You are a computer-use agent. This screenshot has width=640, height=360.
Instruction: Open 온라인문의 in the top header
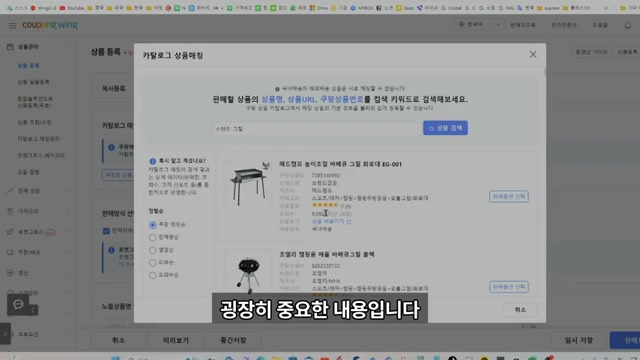(x=564, y=25)
